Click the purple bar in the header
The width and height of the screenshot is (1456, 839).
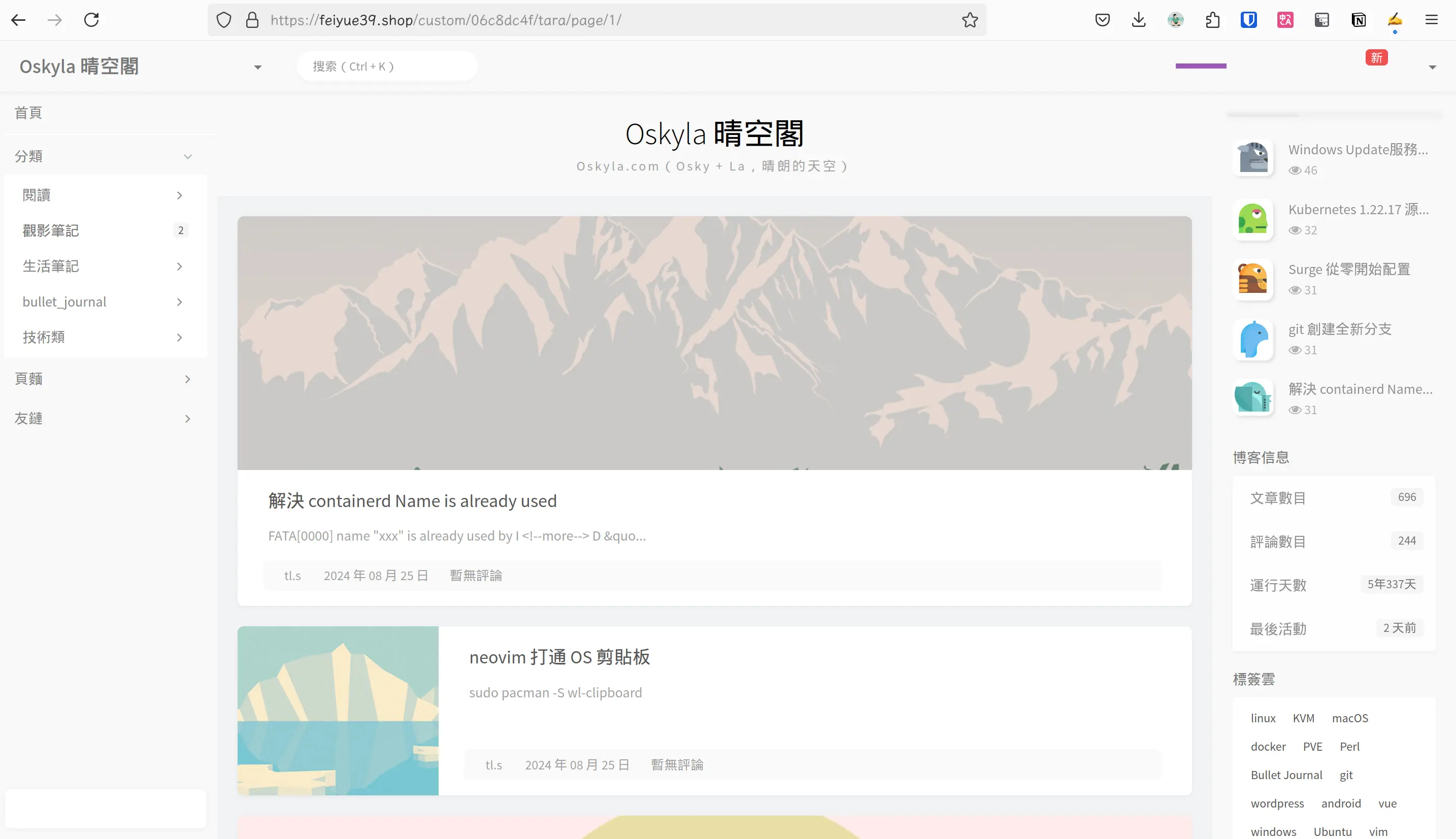click(x=1201, y=66)
